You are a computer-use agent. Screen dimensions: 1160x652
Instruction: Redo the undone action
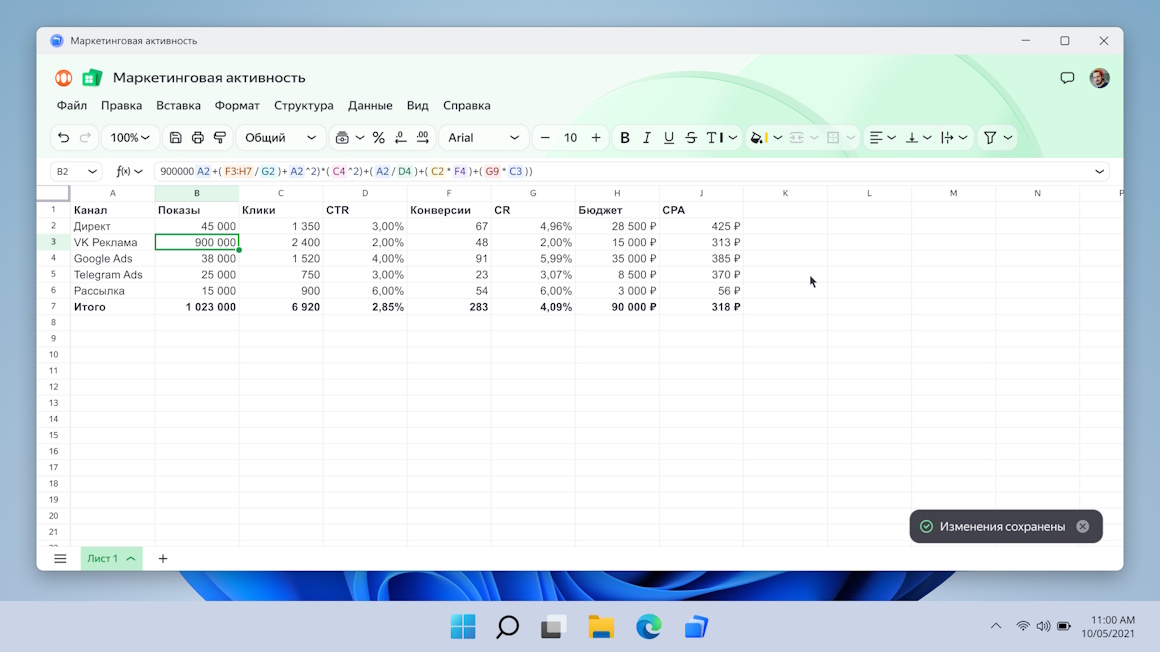point(85,138)
